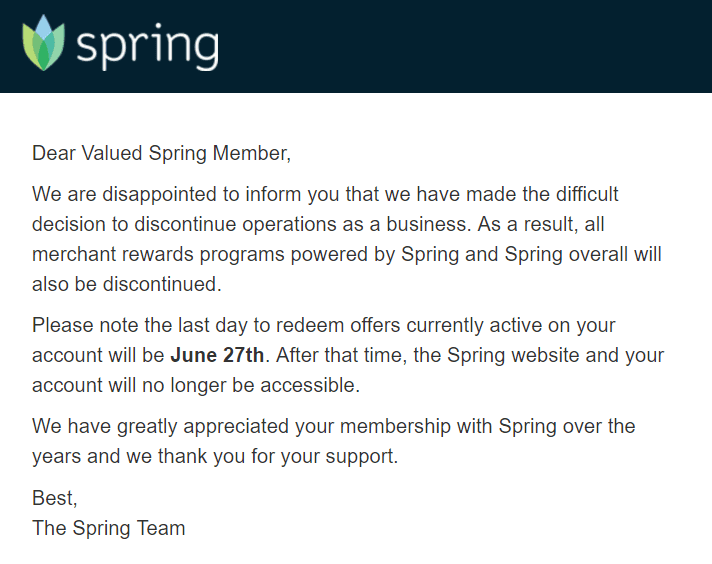The height and width of the screenshot is (564, 712).
Task: Click the light green left logo petal
Action: click(x=29, y=46)
